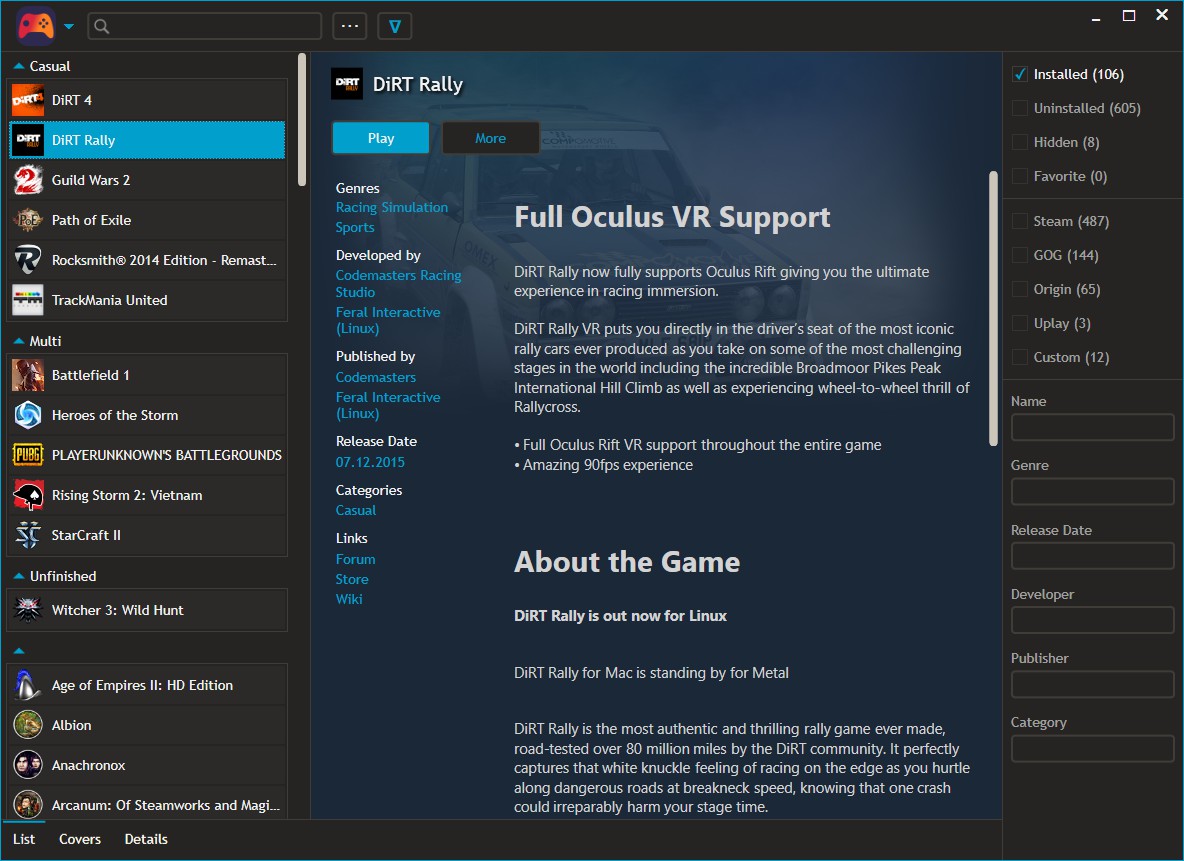Click the Albion game icon

28,725
